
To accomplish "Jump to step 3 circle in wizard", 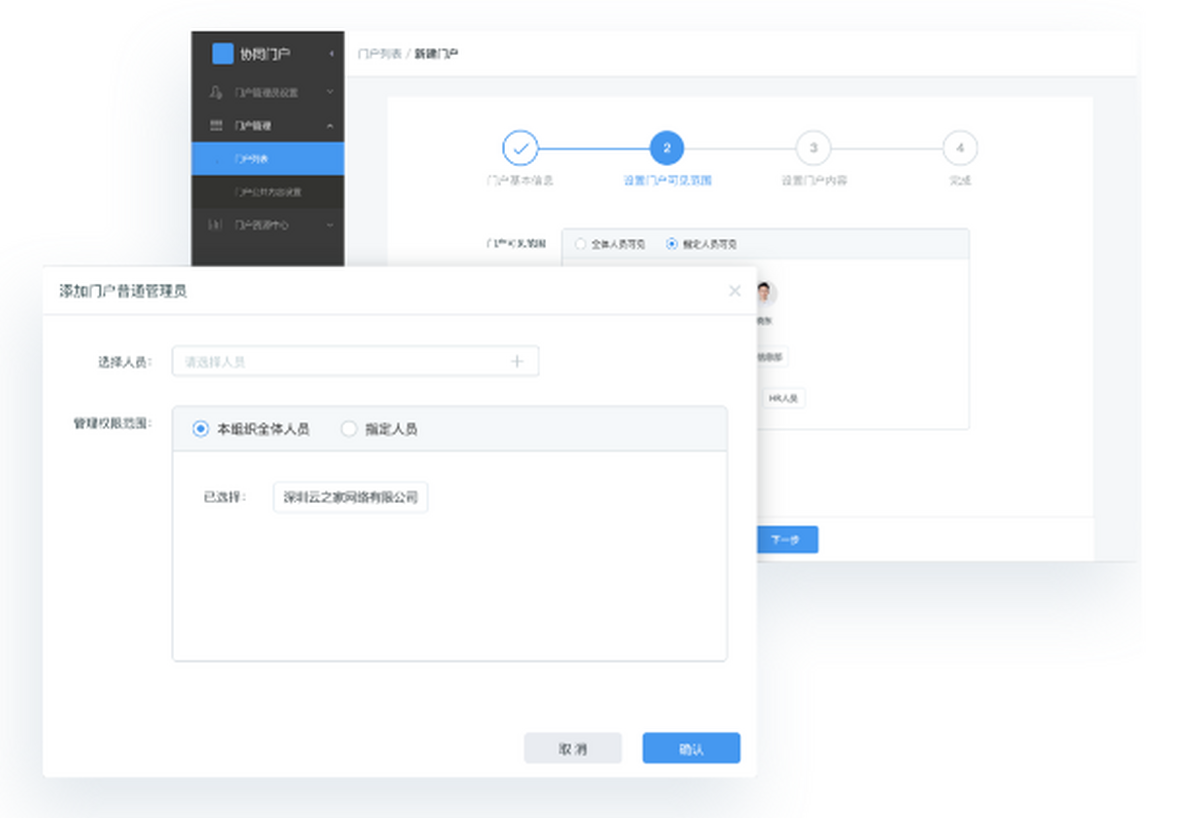I will pos(813,149).
